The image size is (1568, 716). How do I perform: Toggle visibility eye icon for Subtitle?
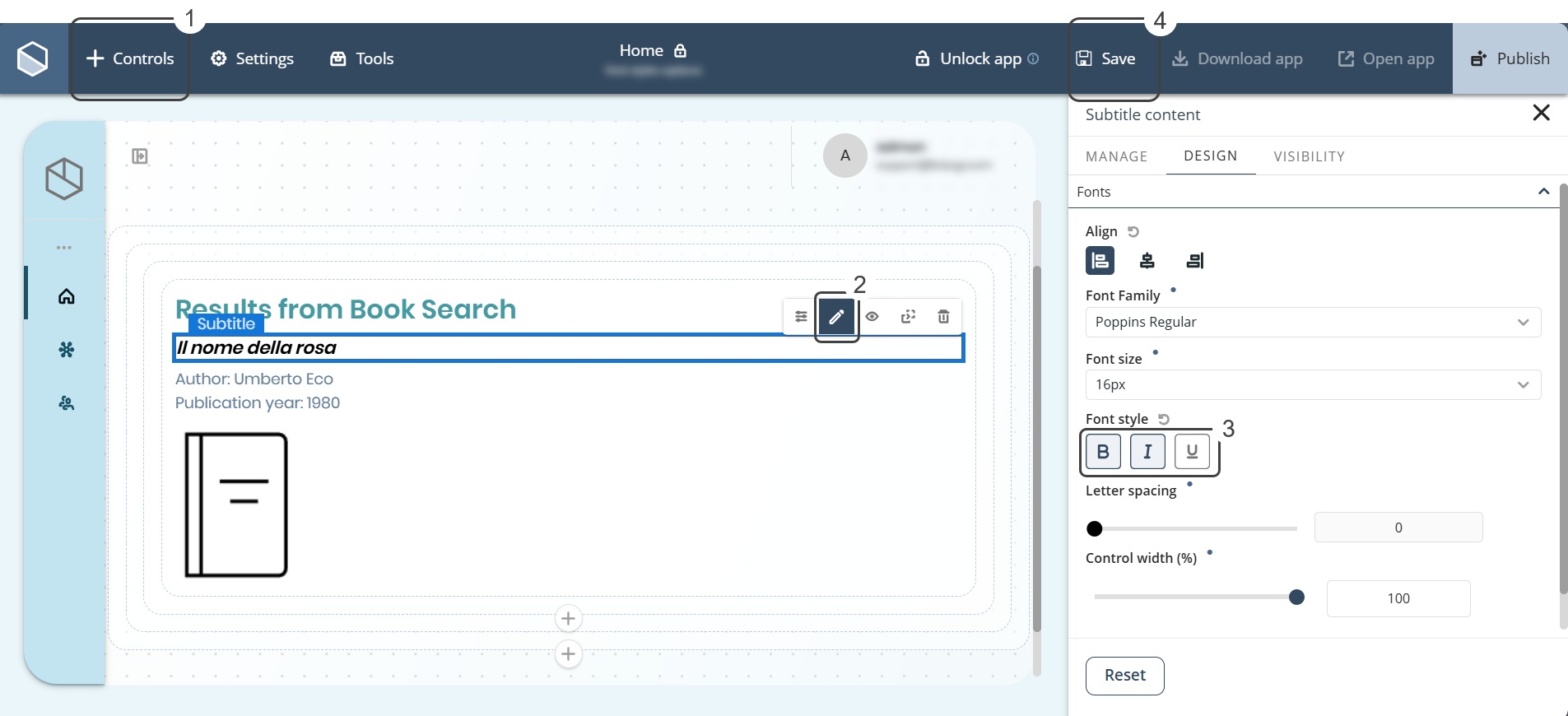pyautogui.click(x=872, y=317)
